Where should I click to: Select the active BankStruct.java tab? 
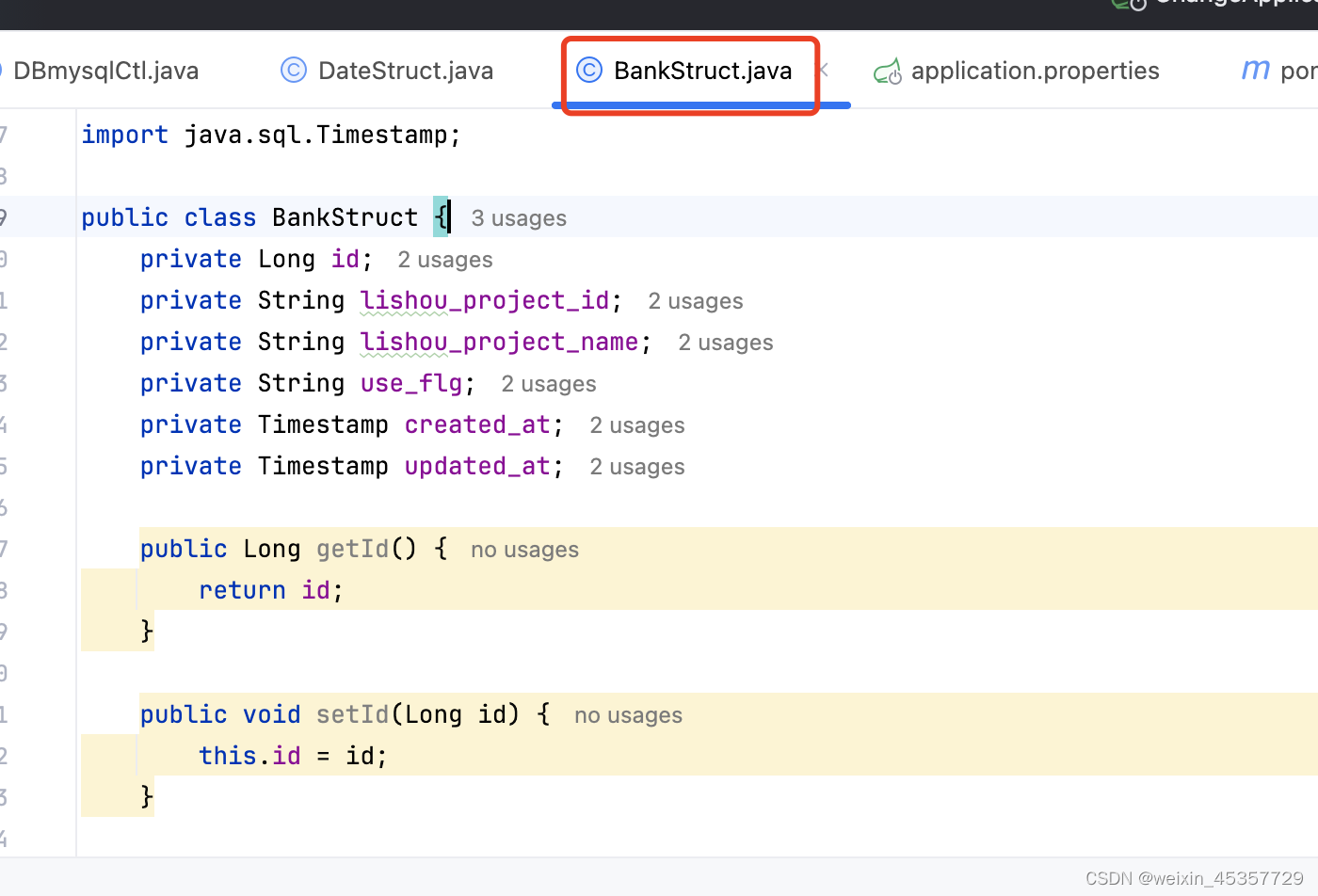702,70
